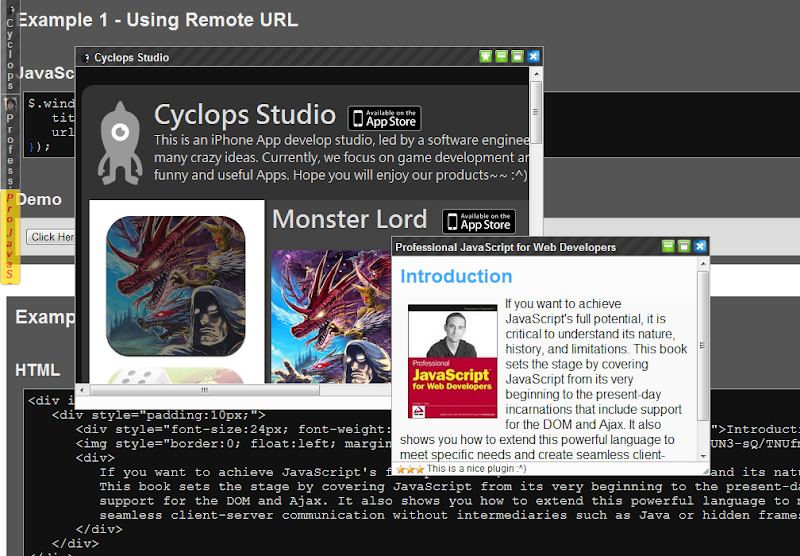Viewport: 800px width, 556px height.
Task: Click 'This is an iPhone App develop studio' description
Action: coord(341,158)
